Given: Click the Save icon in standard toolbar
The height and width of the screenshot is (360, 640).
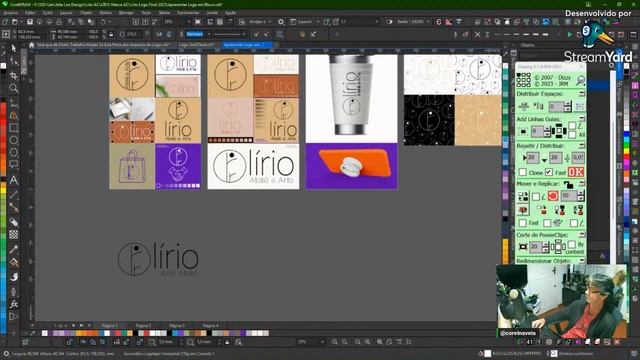Looking at the screenshot, I should [29, 22].
